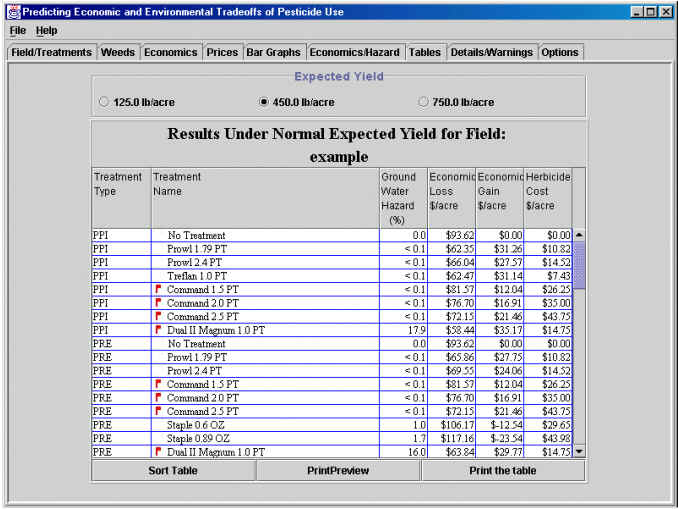Click the table's vertical scrollbar thumb

pyautogui.click(x=579, y=264)
